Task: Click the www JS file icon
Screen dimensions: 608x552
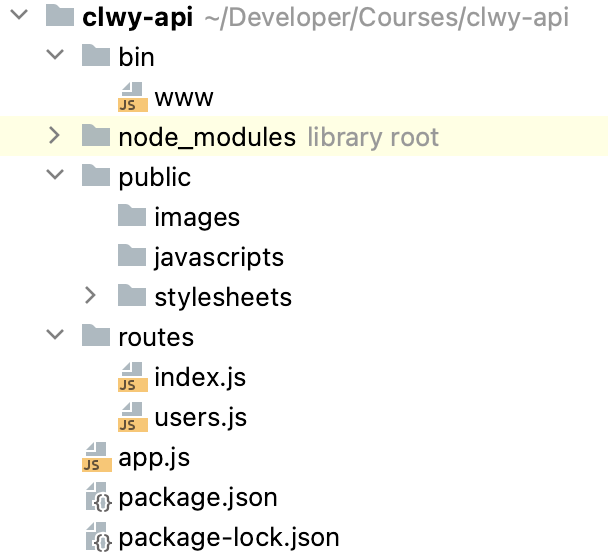Action: click(x=133, y=97)
